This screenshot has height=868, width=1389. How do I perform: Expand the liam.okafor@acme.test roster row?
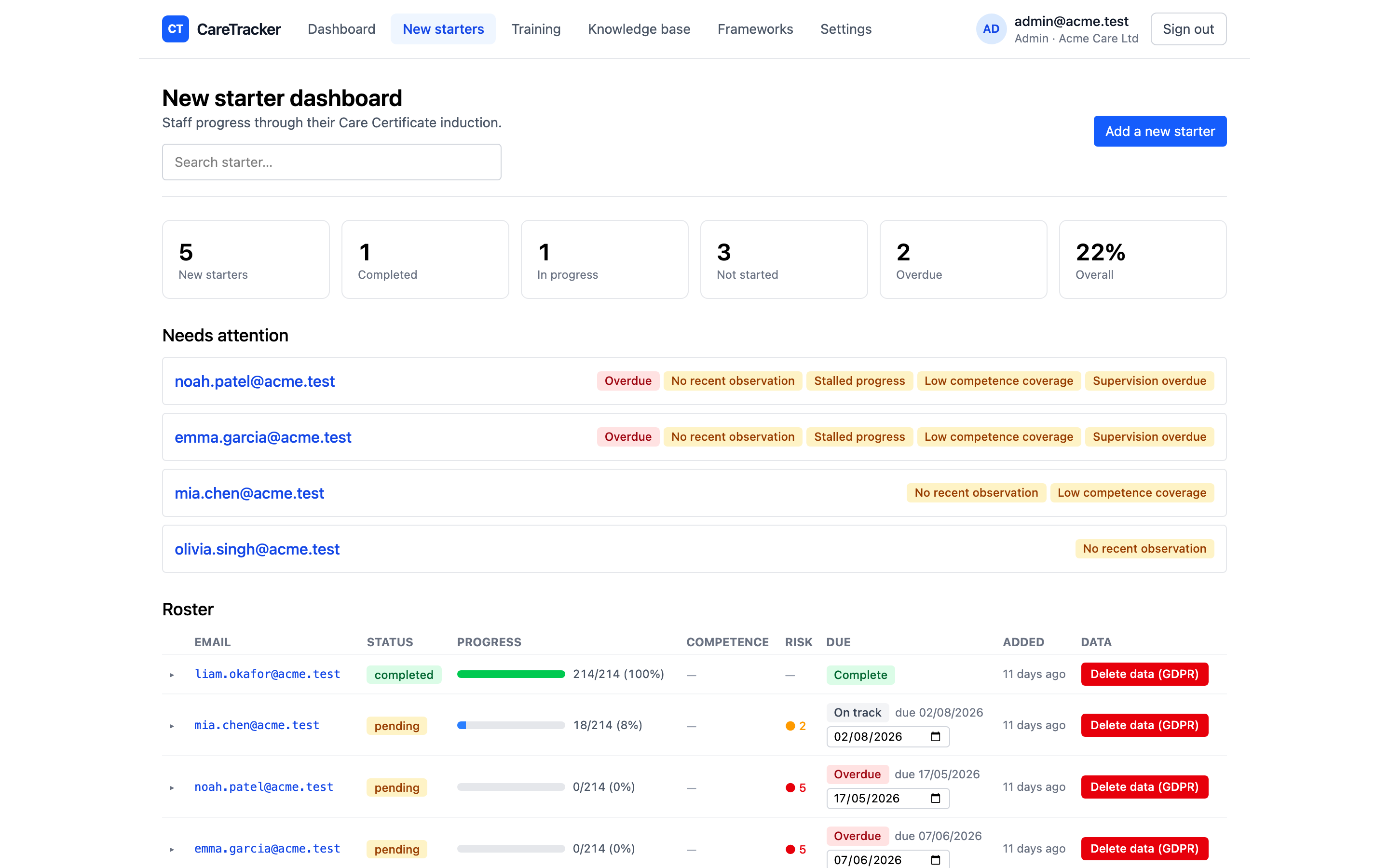click(172, 675)
